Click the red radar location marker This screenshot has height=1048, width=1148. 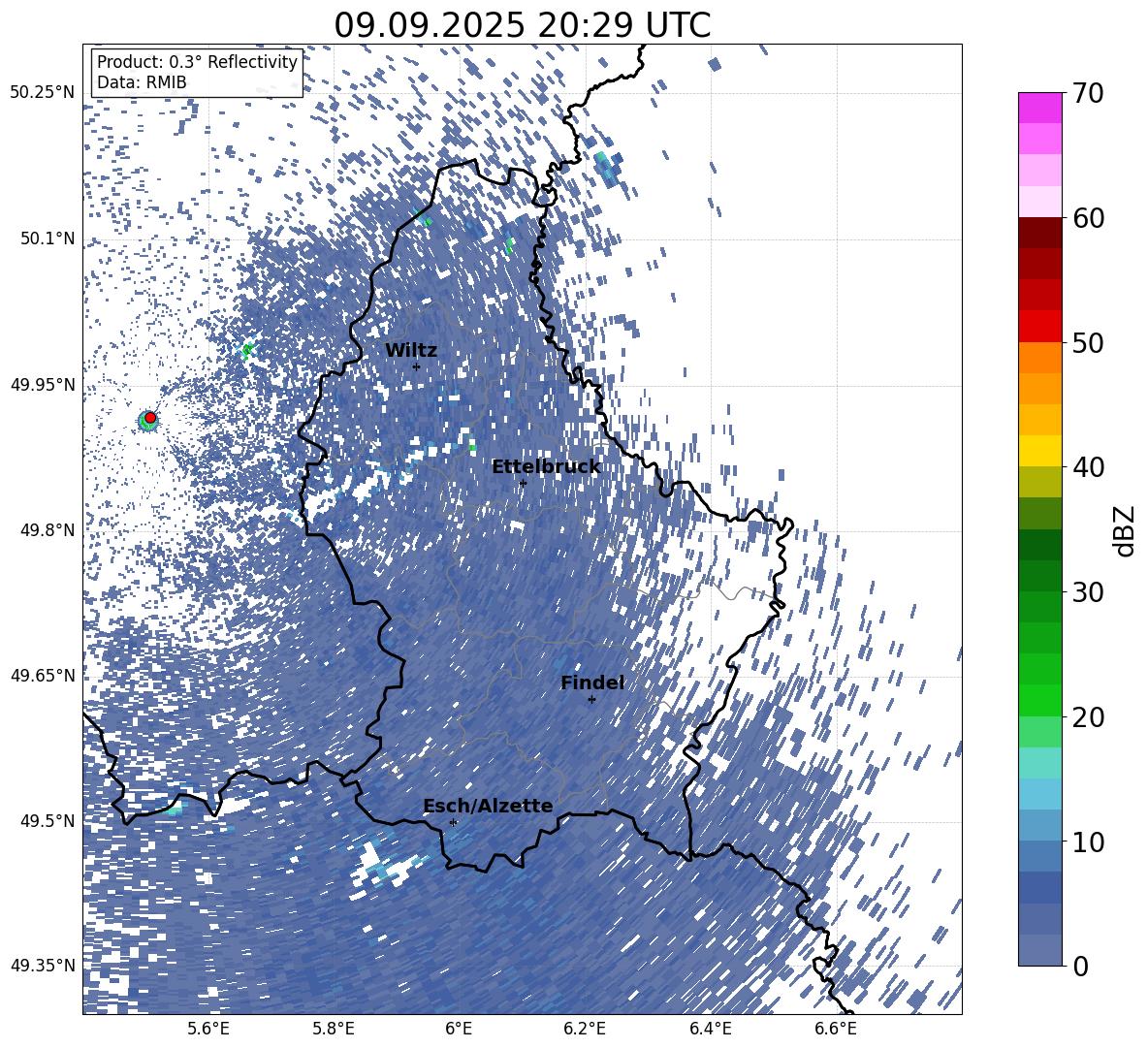tap(150, 417)
